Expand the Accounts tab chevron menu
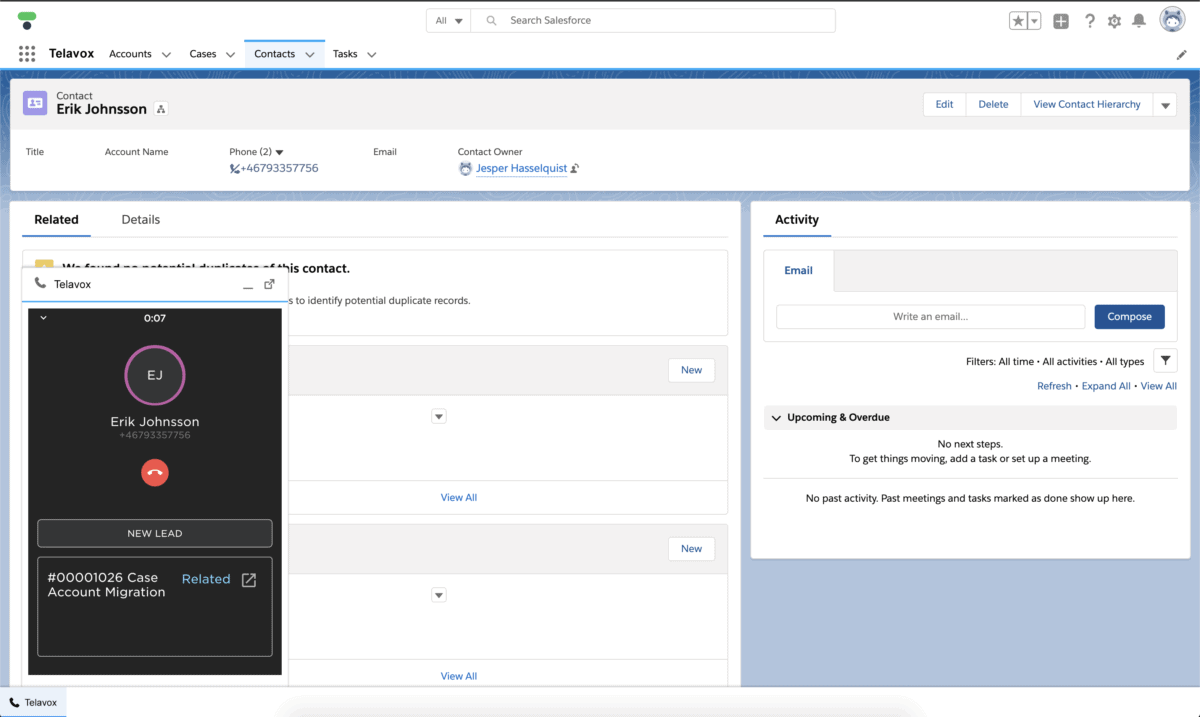The width and height of the screenshot is (1200, 717). pyautogui.click(x=166, y=55)
